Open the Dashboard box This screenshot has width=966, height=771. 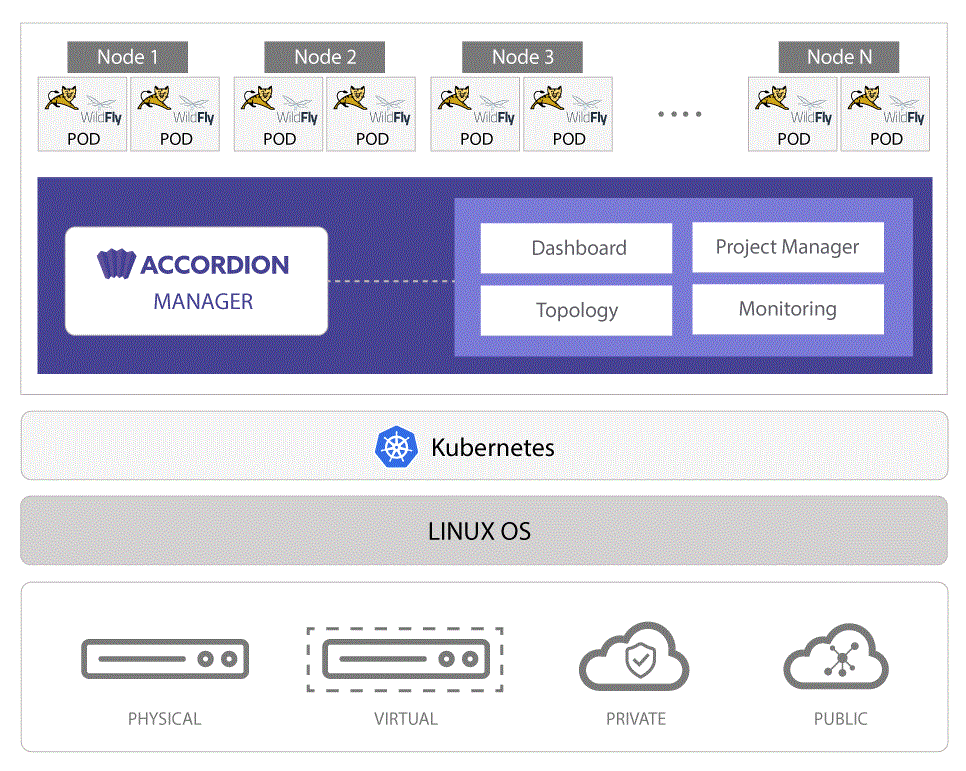click(576, 248)
